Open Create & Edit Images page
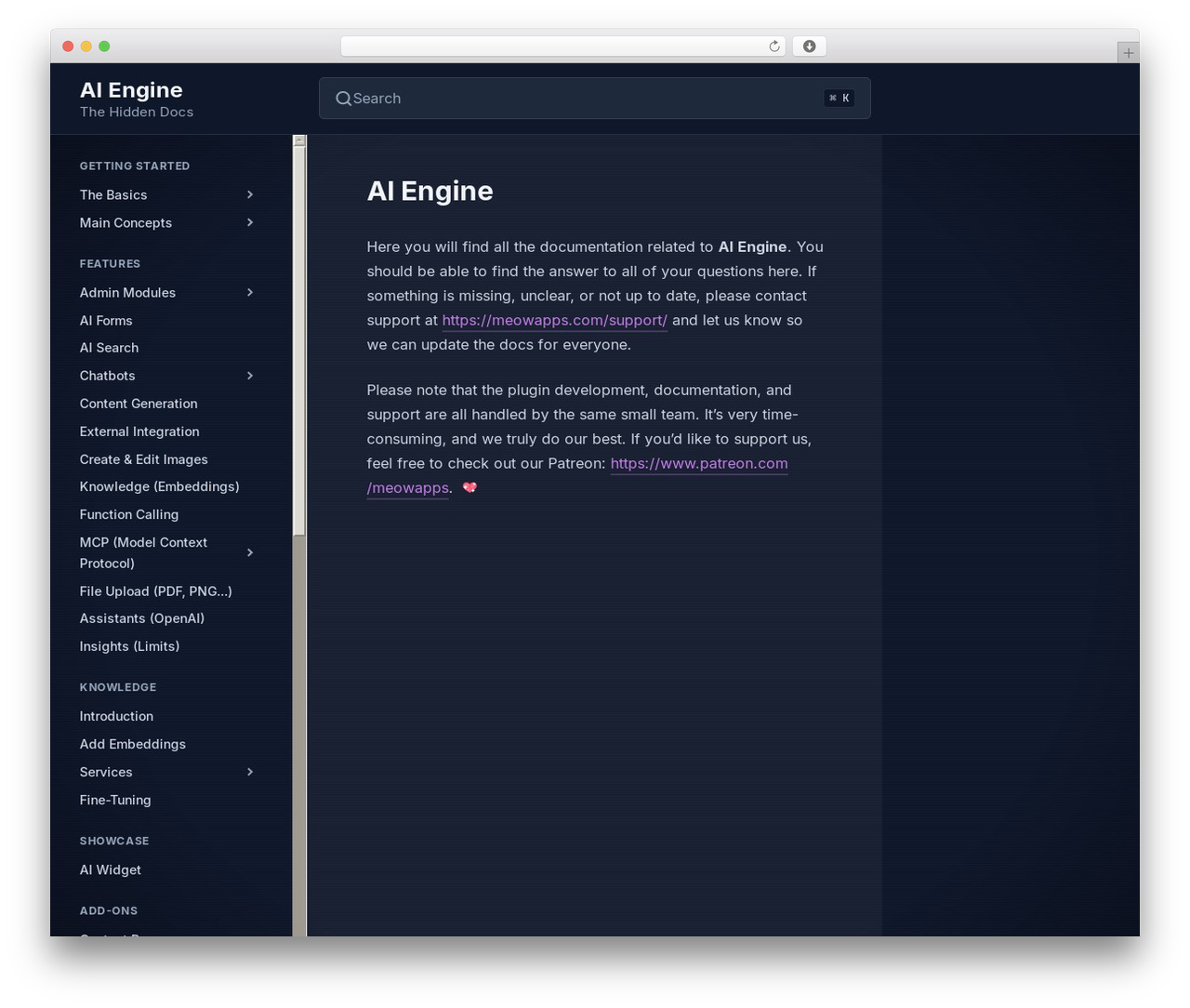The width and height of the screenshot is (1190, 1008). tap(144, 459)
